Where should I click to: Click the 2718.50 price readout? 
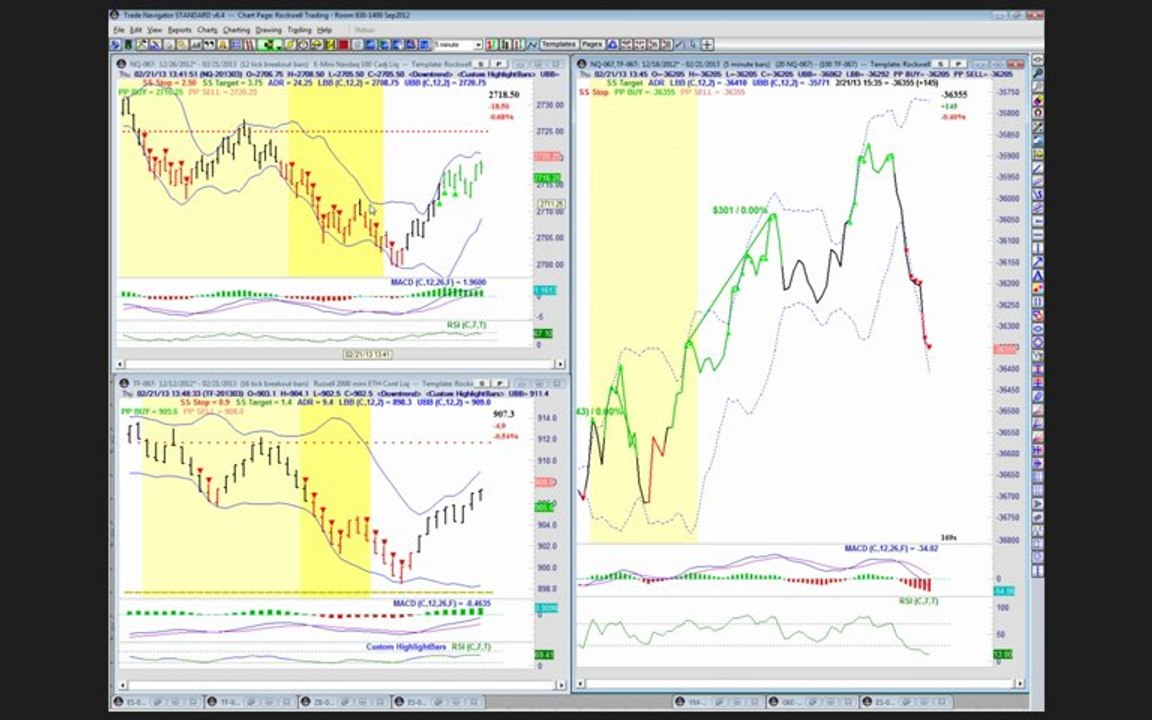click(503, 95)
